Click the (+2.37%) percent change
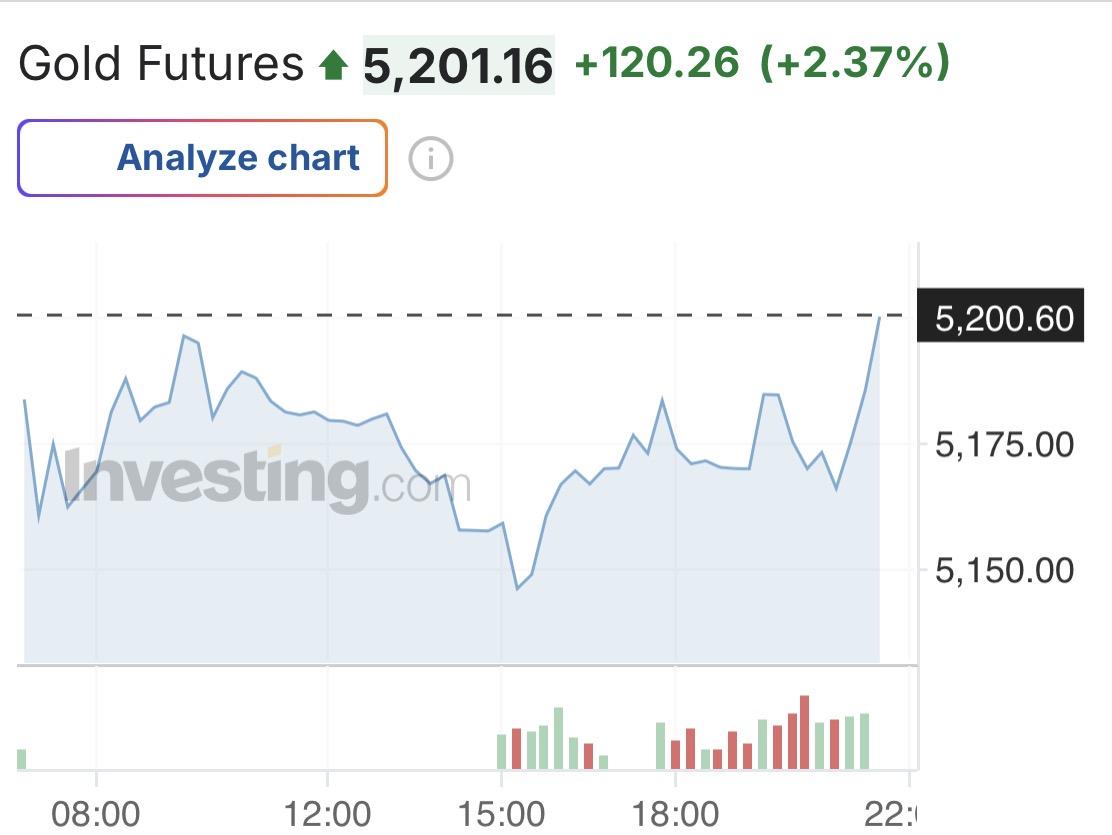The height and width of the screenshot is (835, 1112). tap(854, 65)
